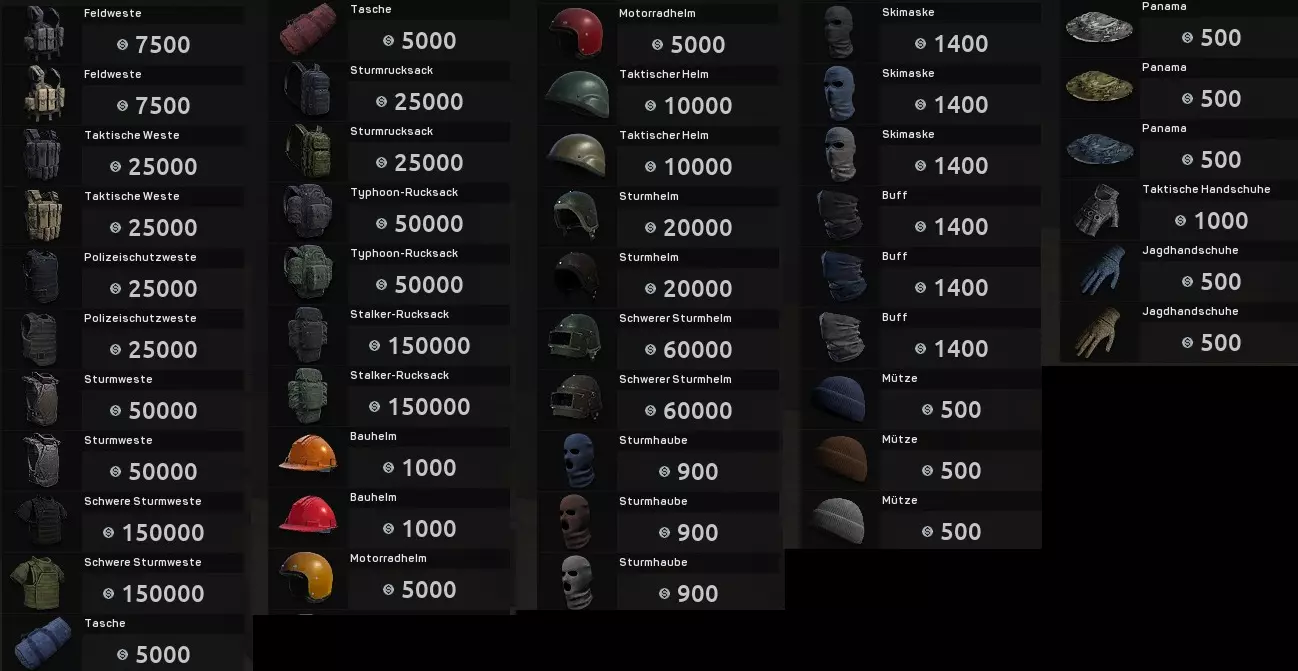Image resolution: width=1298 pixels, height=671 pixels.
Task: Click the first Polizeischutzweste label
Action: pyautogui.click(x=140, y=257)
